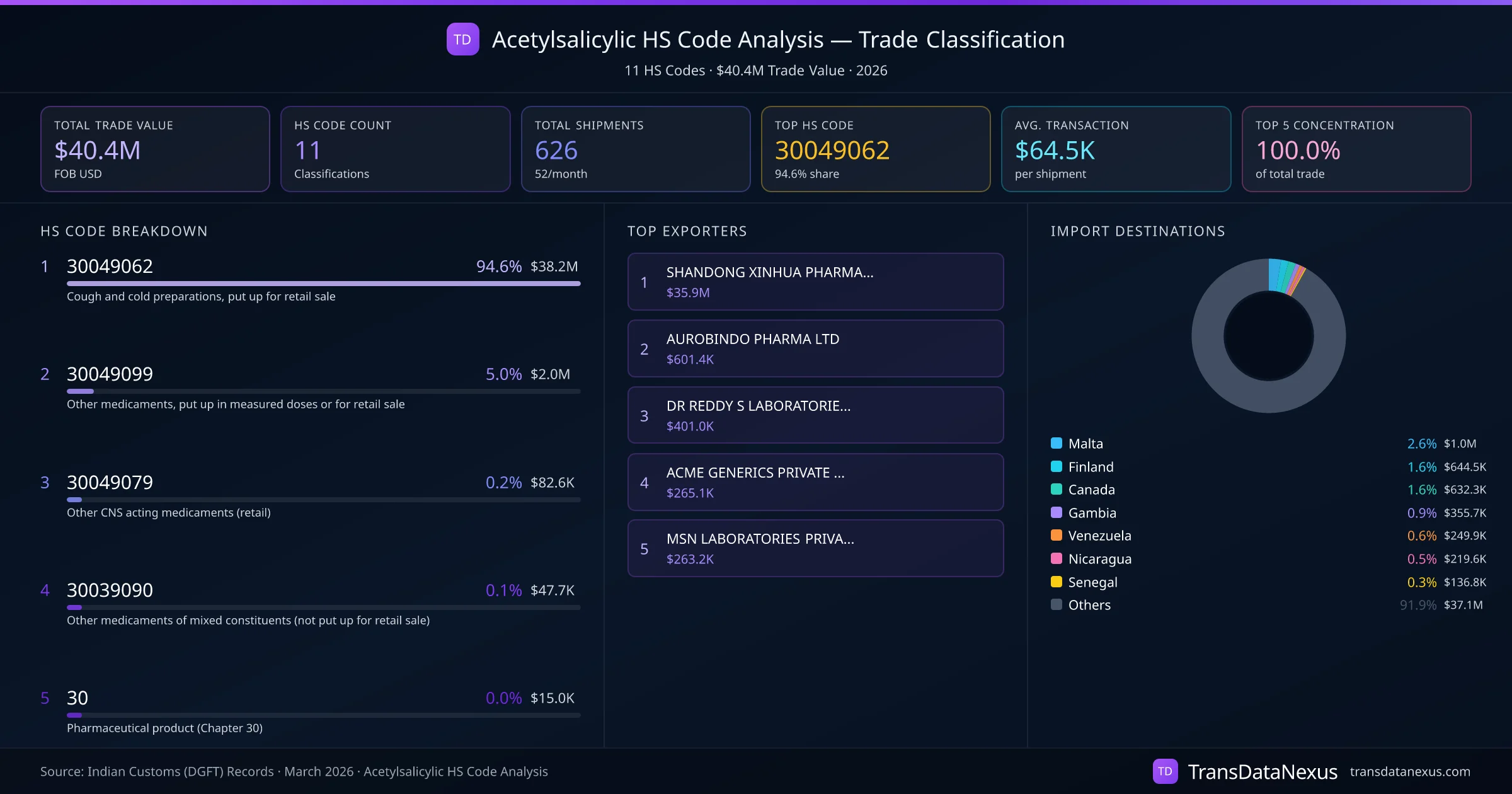
Task: Click the TD logo icon in footer
Action: (1165, 771)
